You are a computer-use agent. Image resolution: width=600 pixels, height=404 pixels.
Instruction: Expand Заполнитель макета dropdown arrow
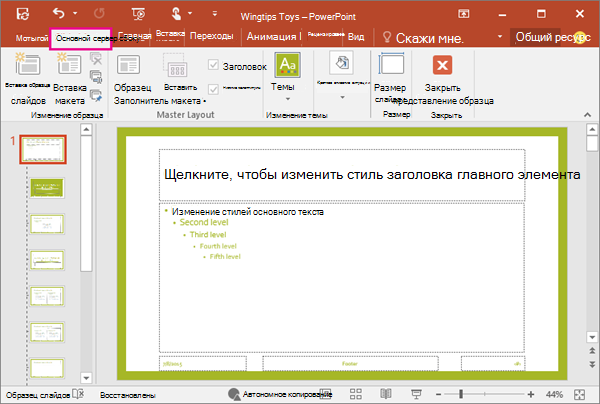click(205, 101)
